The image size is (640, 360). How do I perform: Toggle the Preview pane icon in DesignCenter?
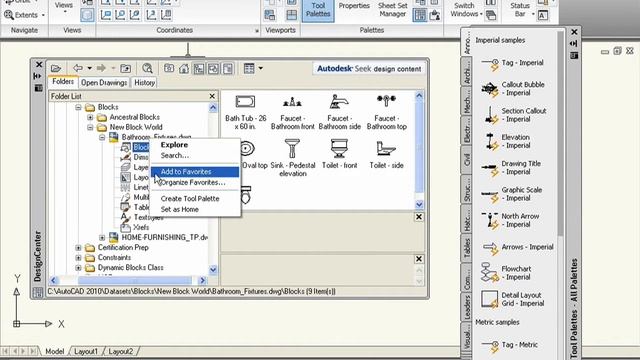[x=213, y=68]
